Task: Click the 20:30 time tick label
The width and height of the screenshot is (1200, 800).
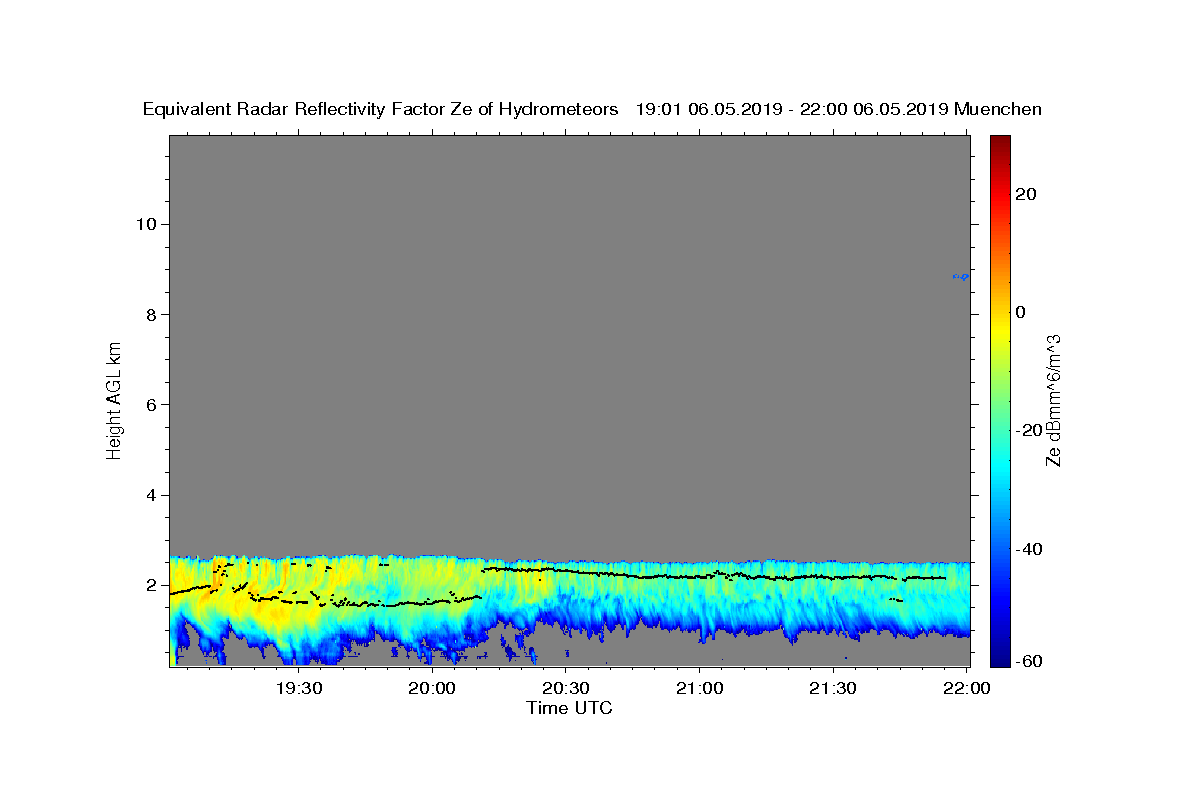Action: (x=565, y=688)
